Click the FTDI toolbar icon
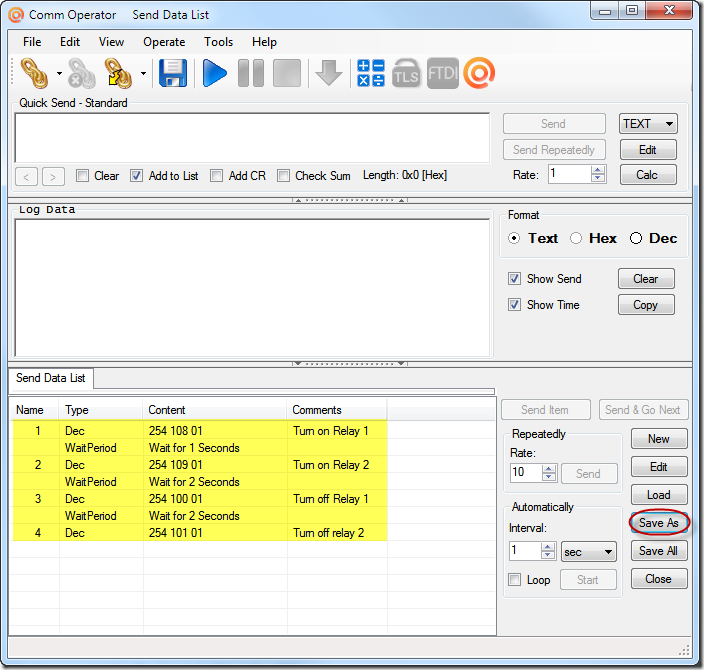This screenshot has width=704, height=670. pyautogui.click(x=443, y=73)
